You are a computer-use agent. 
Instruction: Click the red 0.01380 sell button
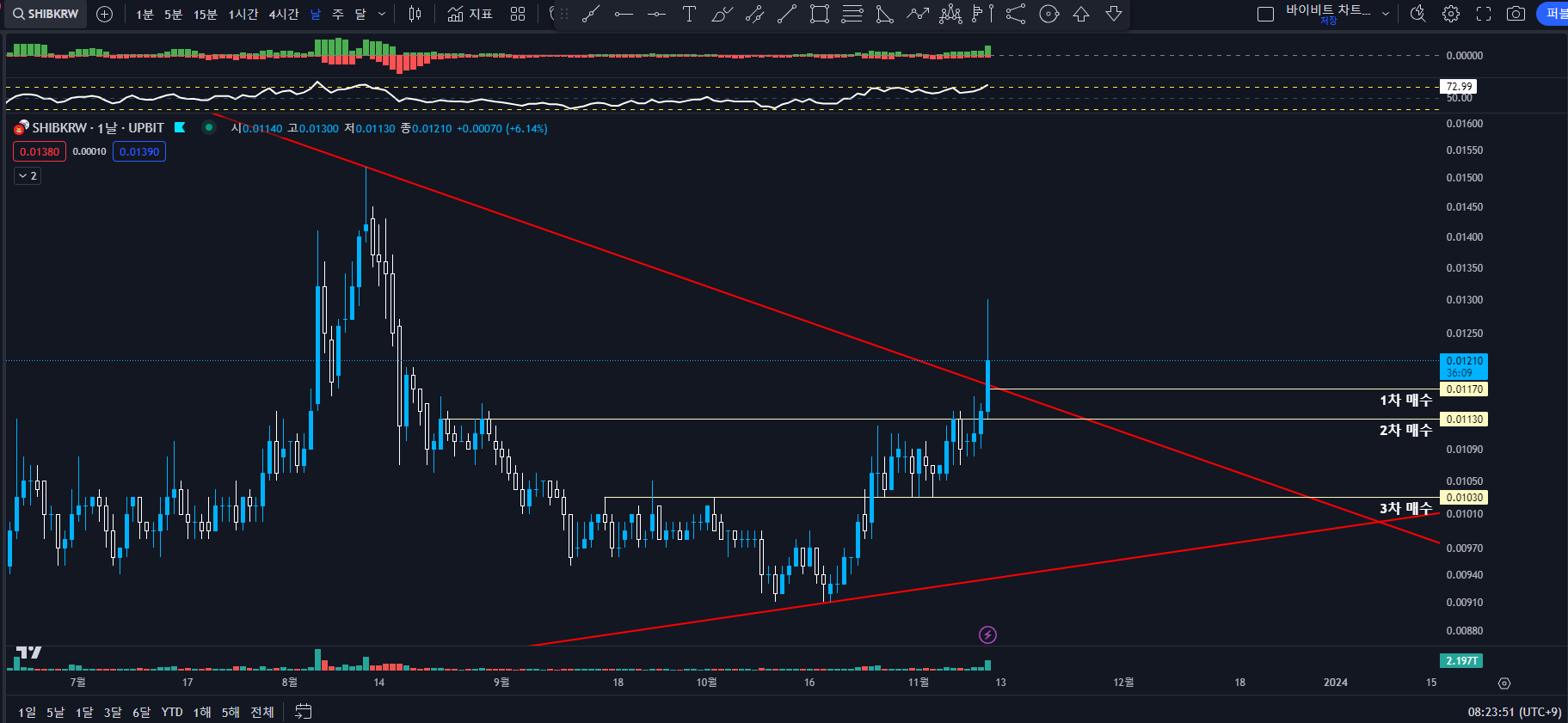(40, 152)
